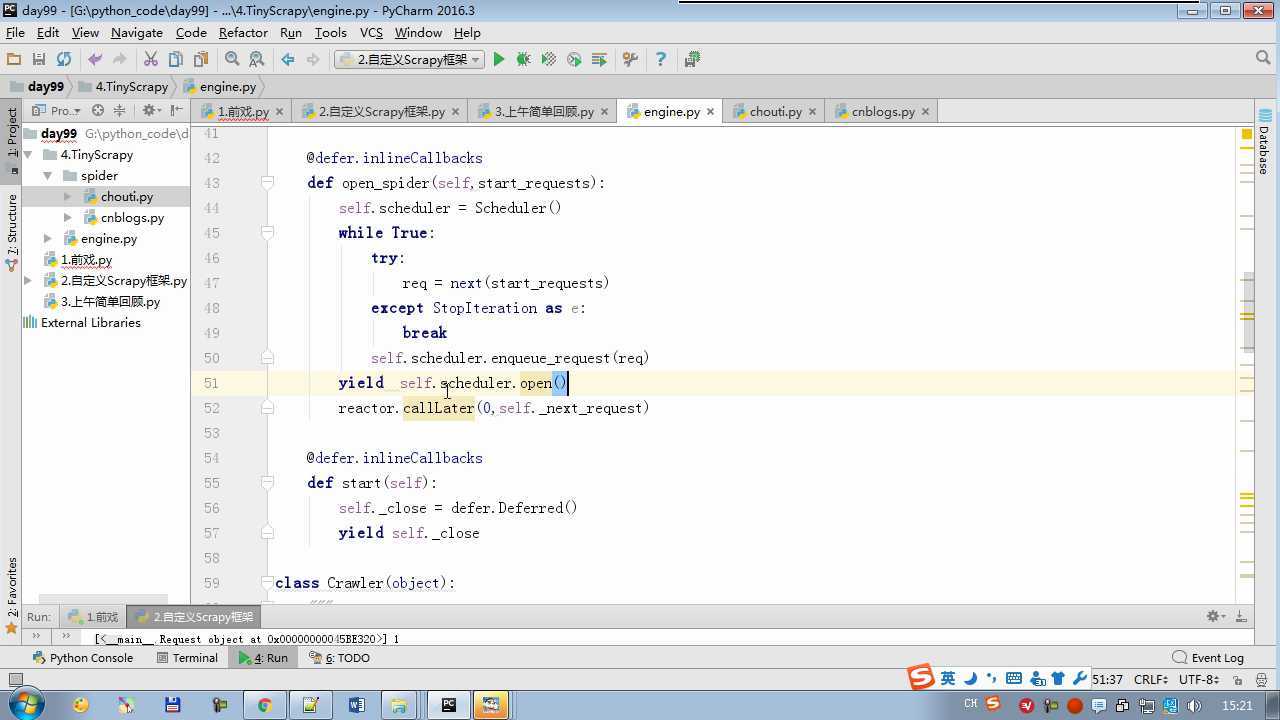Click Collapse All icon in Project panel
The height and width of the screenshot is (720, 1280).
click(x=119, y=111)
